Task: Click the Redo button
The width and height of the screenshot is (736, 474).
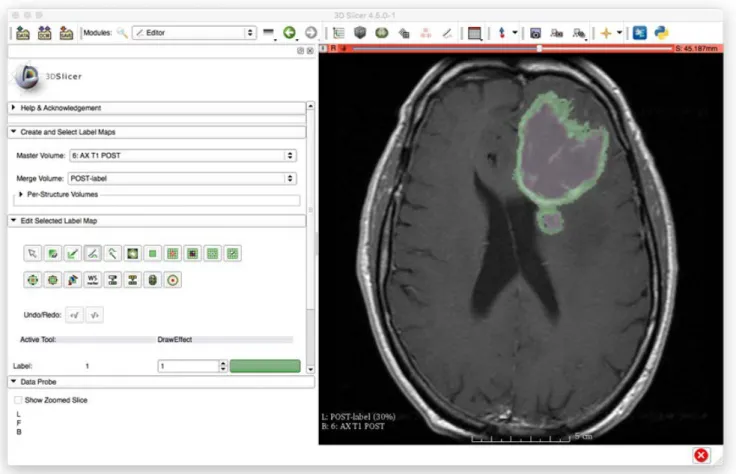Action: [x=95, y=315]
